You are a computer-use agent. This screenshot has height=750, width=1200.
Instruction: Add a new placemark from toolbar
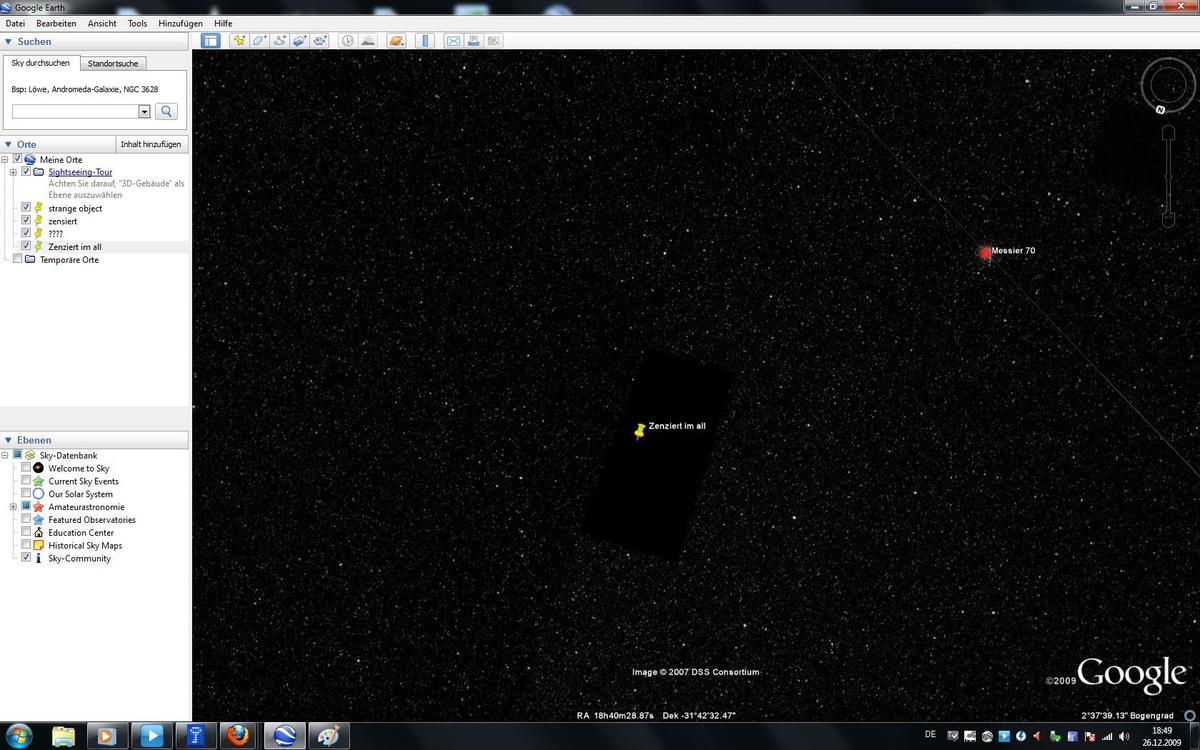pyautogui.click(x=239, y=41)
